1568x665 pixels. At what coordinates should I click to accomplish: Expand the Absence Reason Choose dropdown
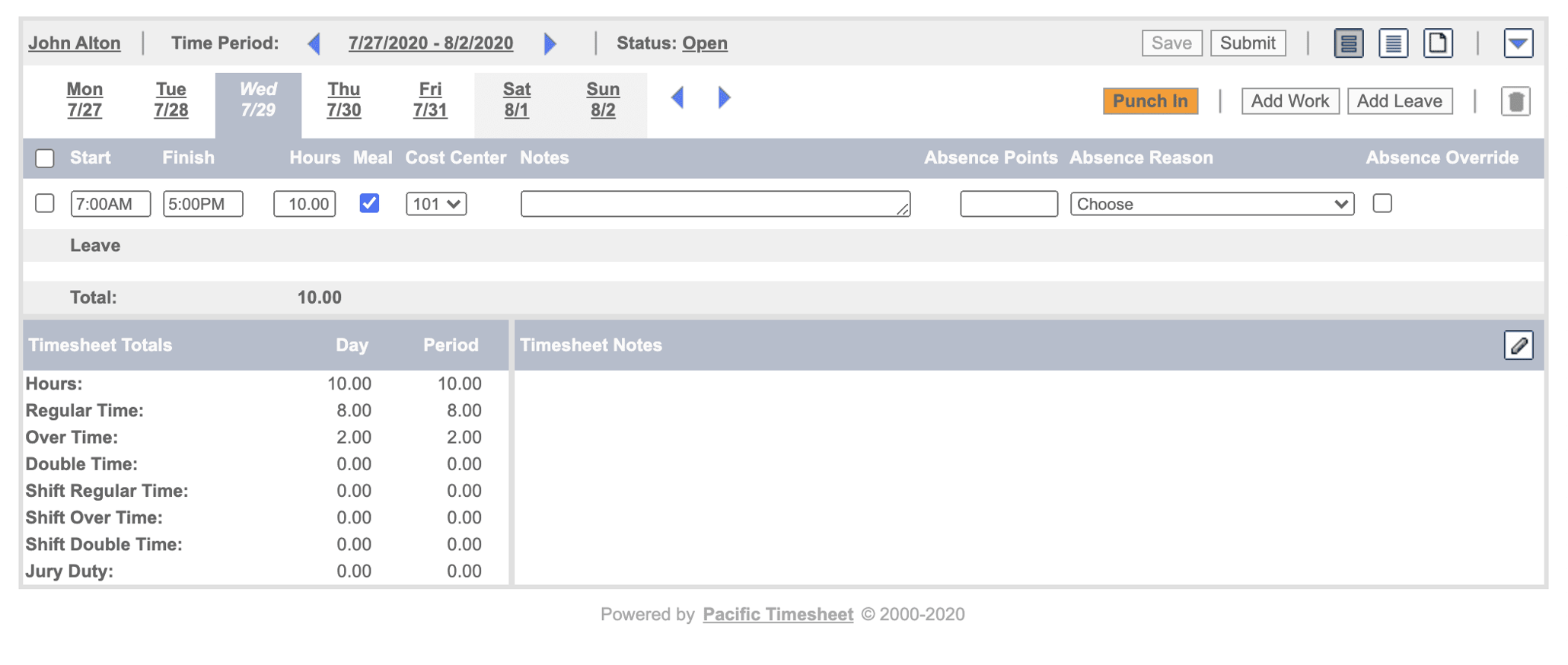coord(1212,204)
